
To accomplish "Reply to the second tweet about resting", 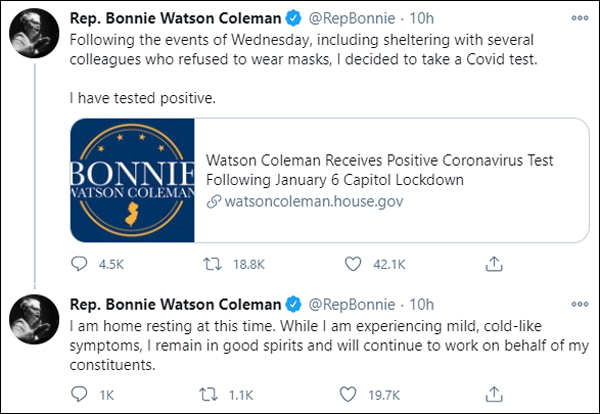I will (x=82, y=395).
